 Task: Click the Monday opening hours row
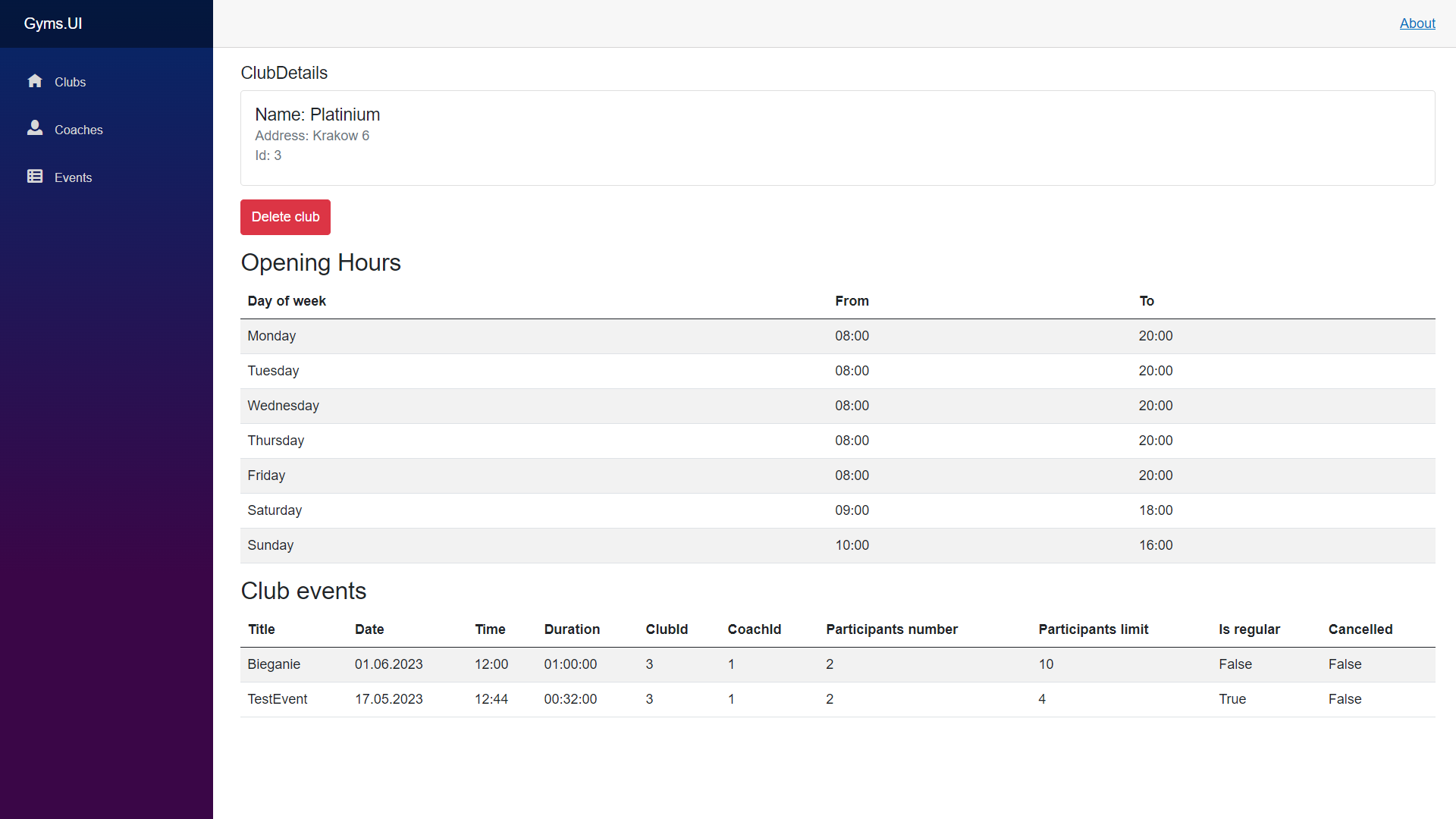531,336
